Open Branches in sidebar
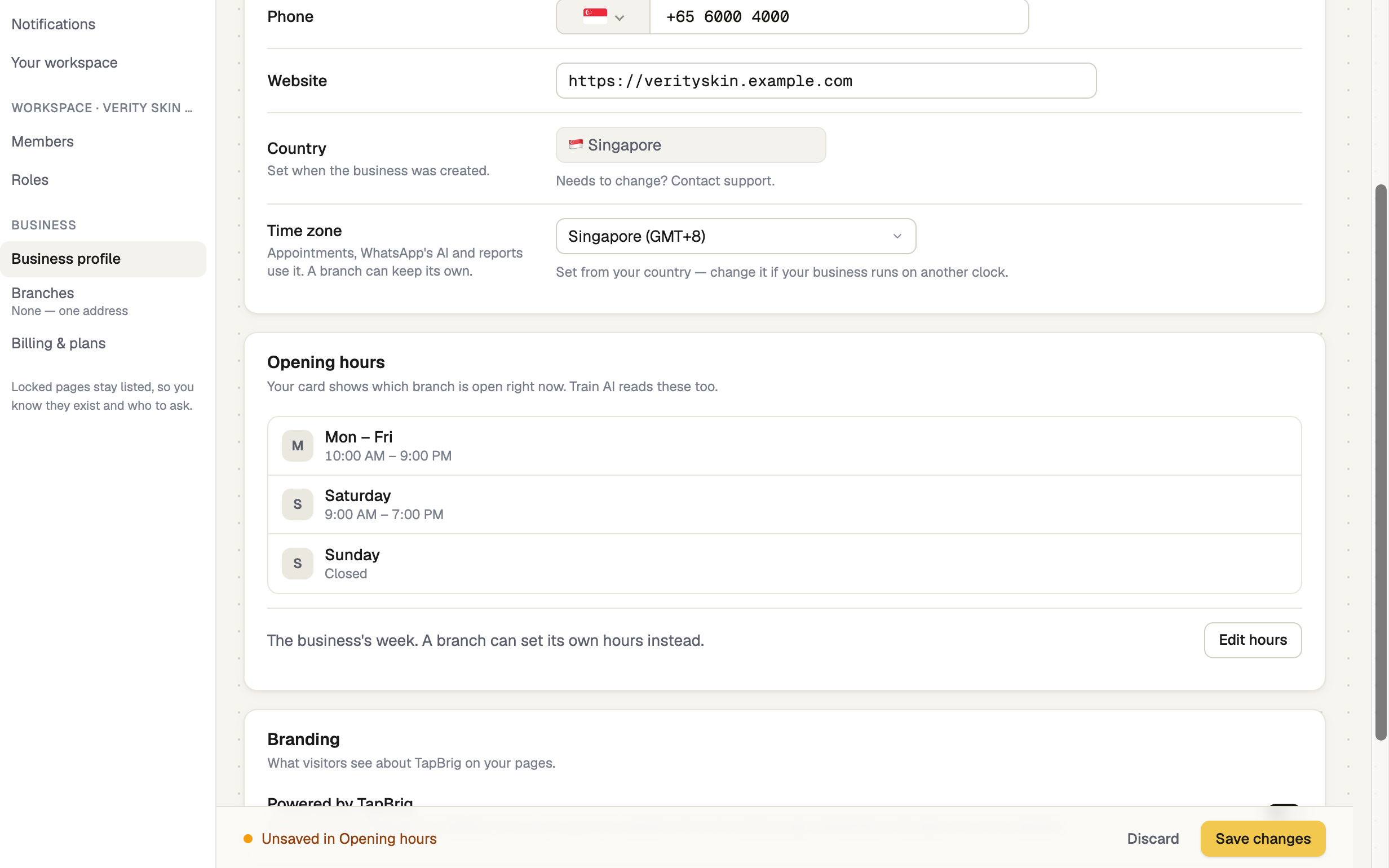The width and height of the screenshot is (1389, 868). coord(103,302)
